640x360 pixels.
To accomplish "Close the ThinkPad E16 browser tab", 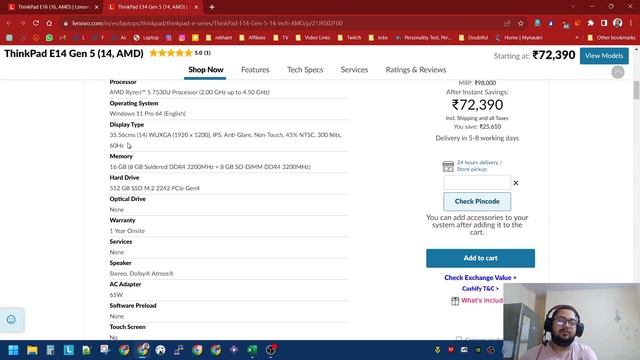I will coord(97,7).
